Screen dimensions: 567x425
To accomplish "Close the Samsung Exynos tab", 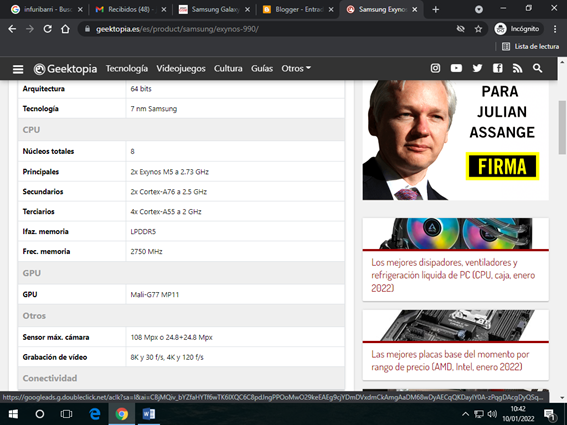I will tap(415, 10).
